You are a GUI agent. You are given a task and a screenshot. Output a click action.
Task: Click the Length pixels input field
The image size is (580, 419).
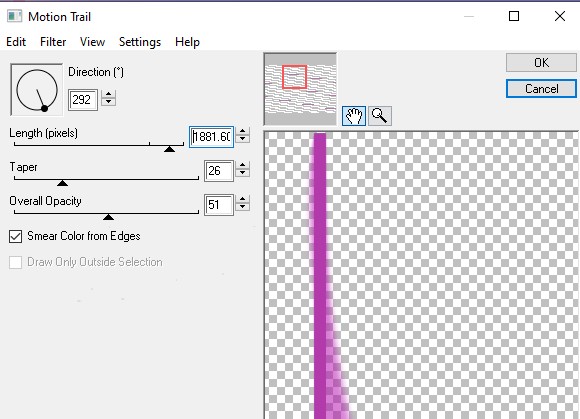(x=211, y=137)
